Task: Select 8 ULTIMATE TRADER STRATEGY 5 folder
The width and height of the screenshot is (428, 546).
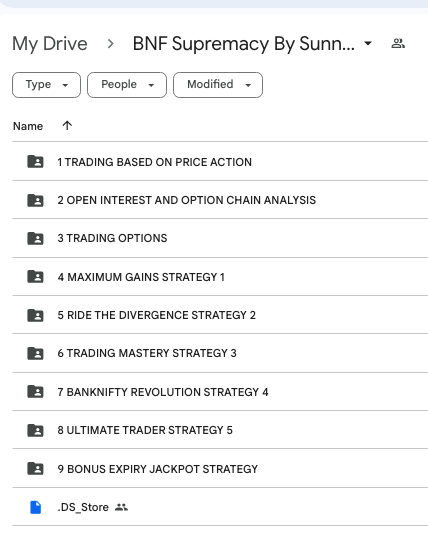Action: [220, 430]
